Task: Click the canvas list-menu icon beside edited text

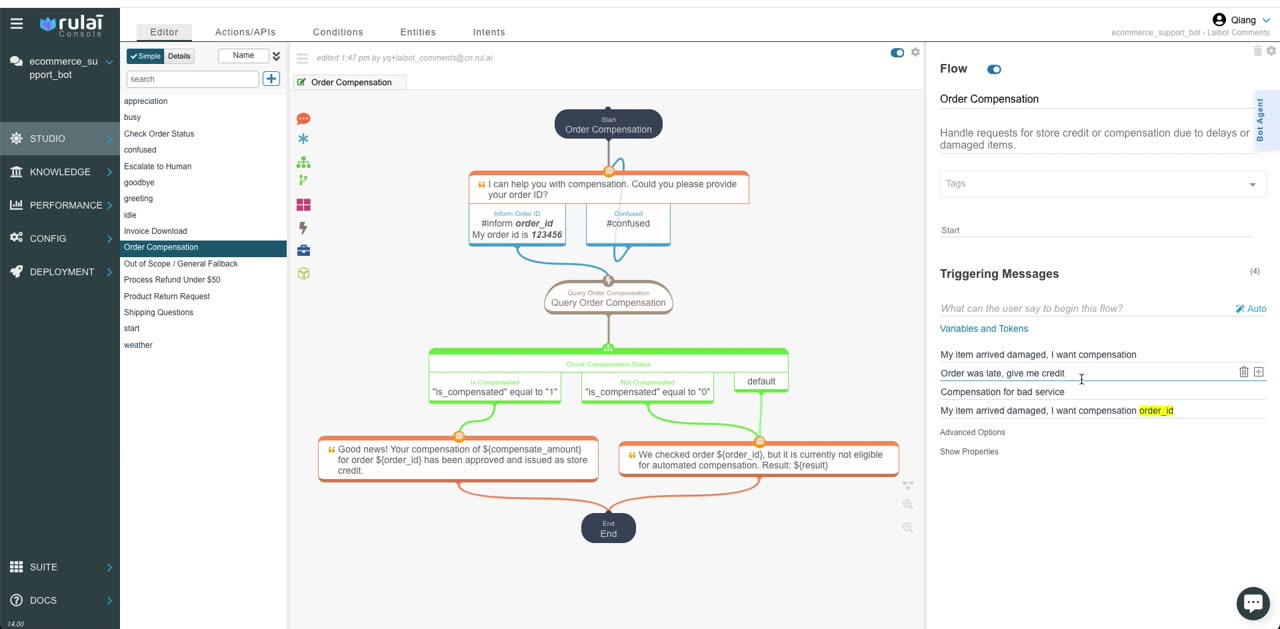Action: click(302, 58)
